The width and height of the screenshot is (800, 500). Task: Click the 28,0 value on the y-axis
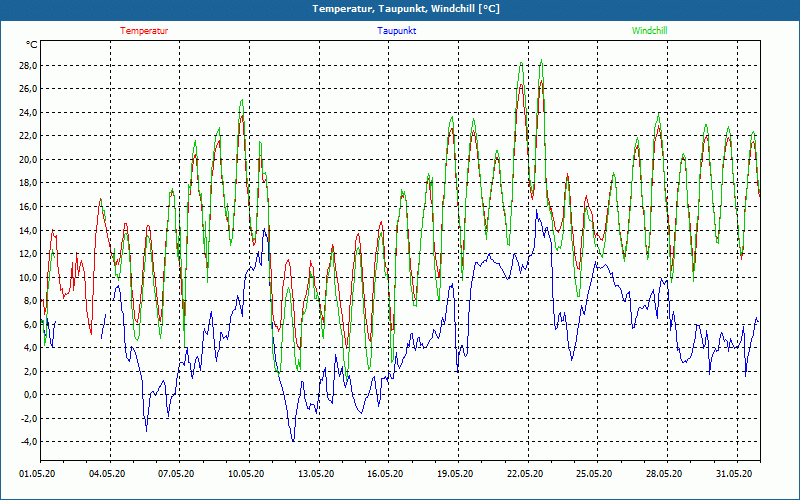coord(28,65)
